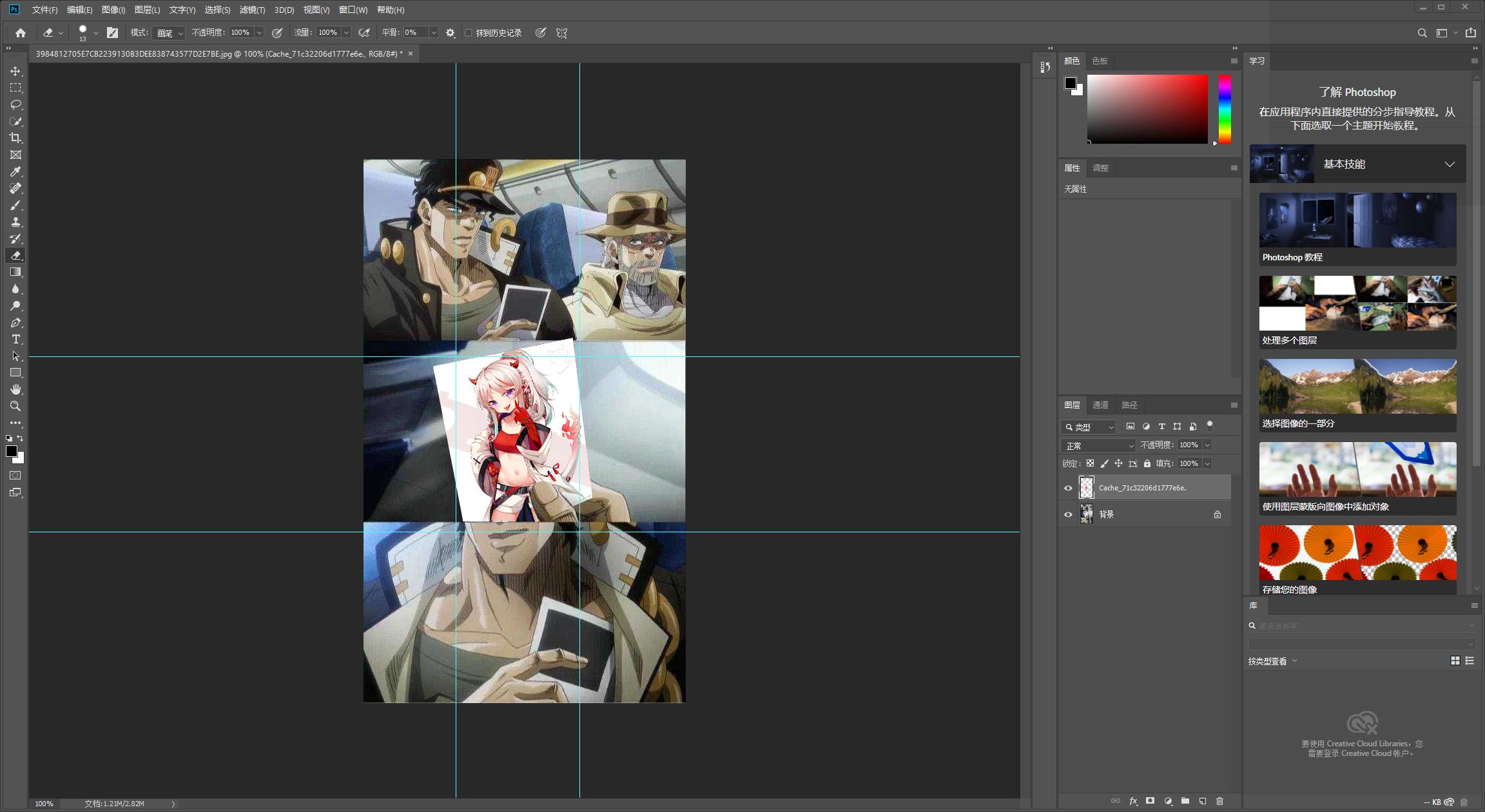
Task: Select the Eyedropper tool
Action: point(15,171)
